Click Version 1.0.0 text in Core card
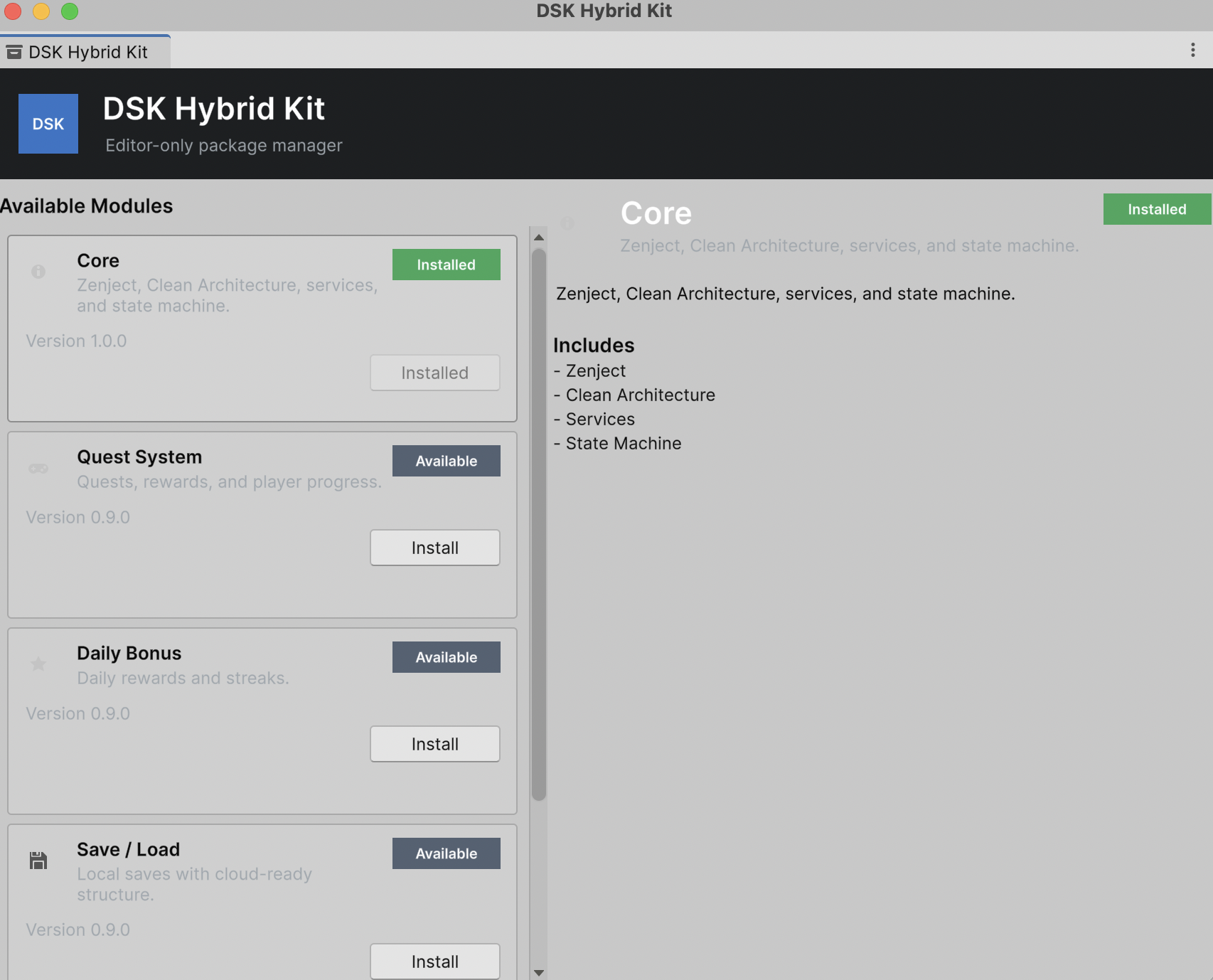The image size is (1213, 980). tap(76, 341)
